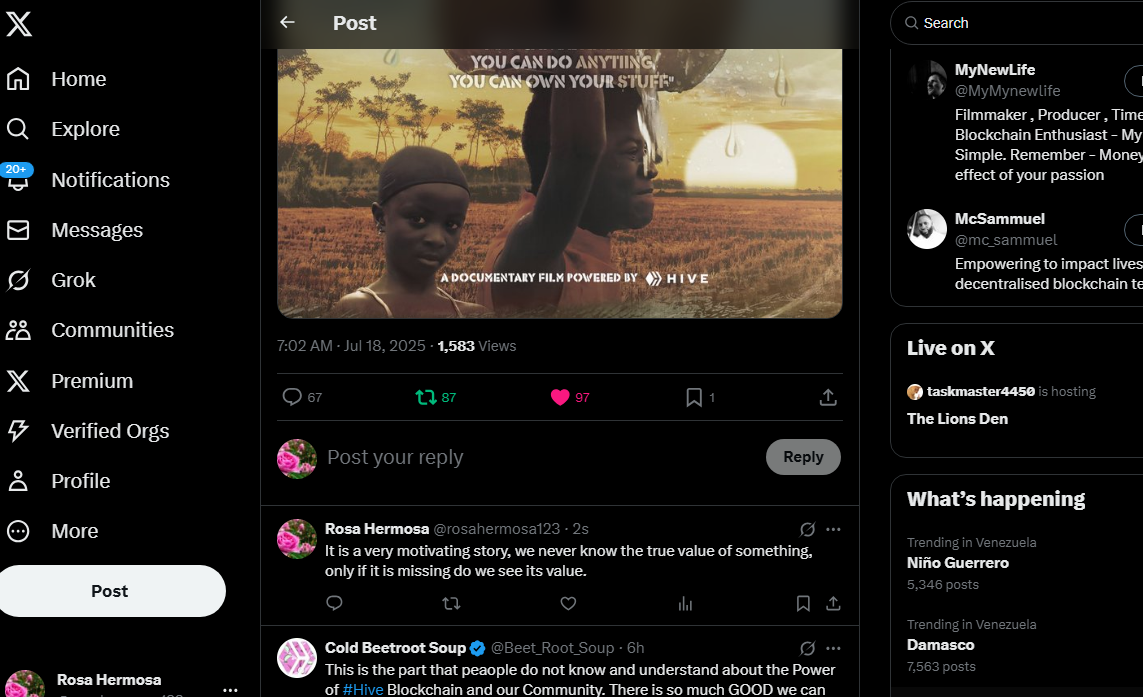The width and height of the screenshot is (1143, 697).
Task: Click the Post your reply field
Action: tap(539, 457)
